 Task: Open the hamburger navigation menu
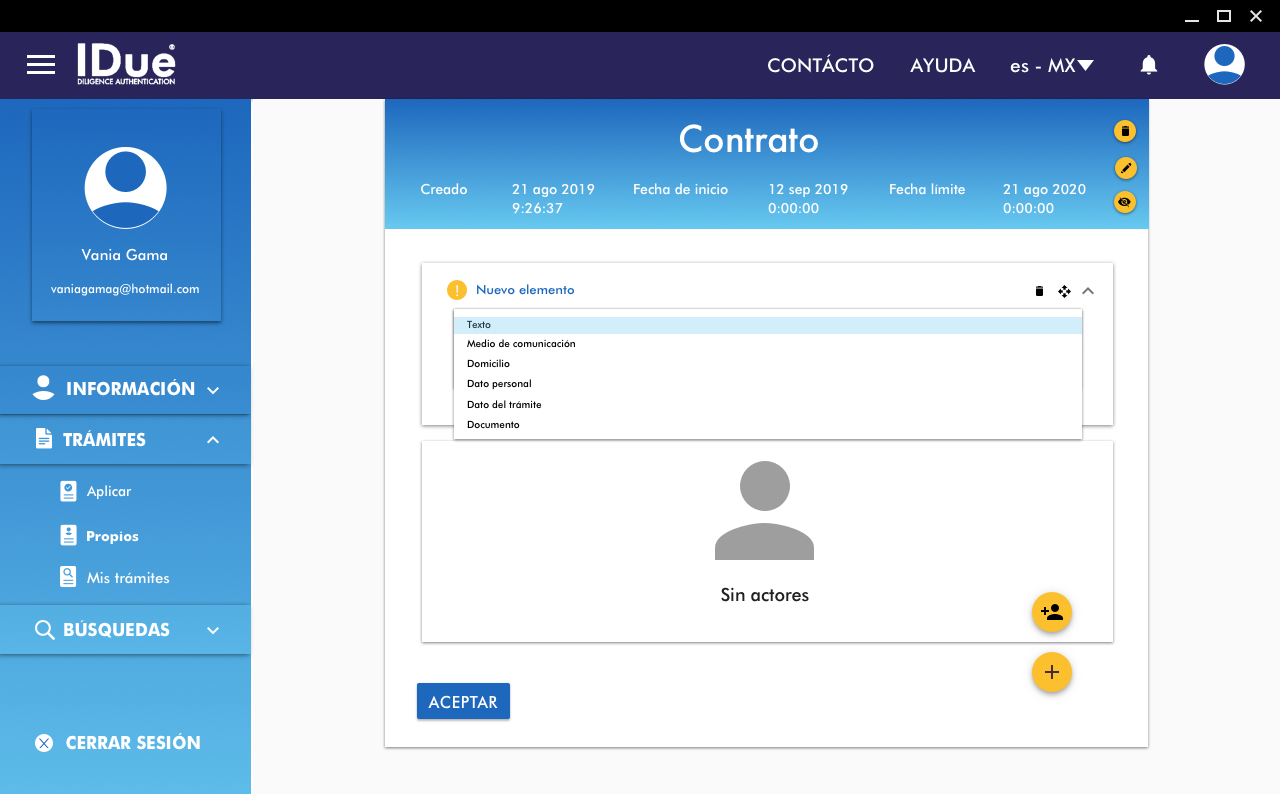point(41,65)
